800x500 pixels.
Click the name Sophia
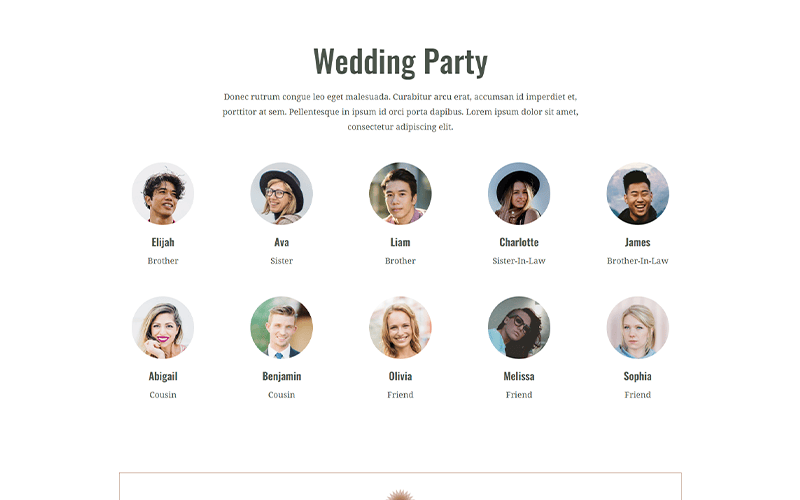pyautogui.click(x=638, y=377)
